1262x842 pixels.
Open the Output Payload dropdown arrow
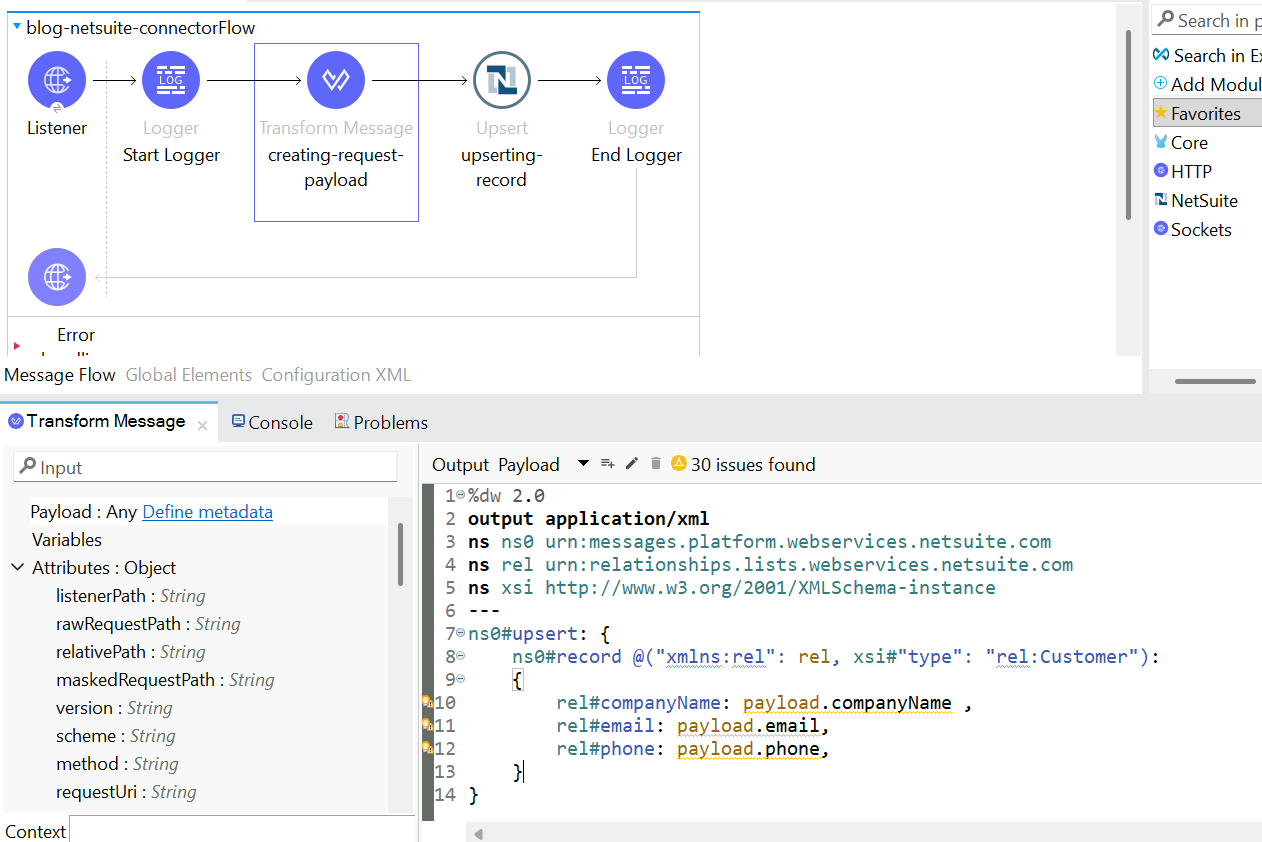pyautogui.click(x=583, y=464)
